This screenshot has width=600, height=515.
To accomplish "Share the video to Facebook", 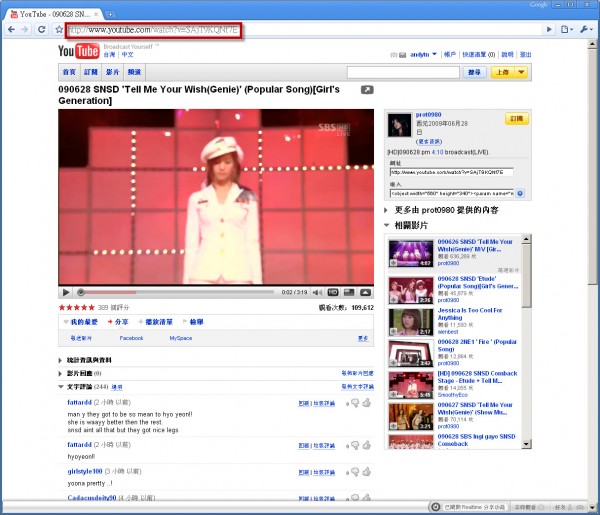I will [131, 338].
